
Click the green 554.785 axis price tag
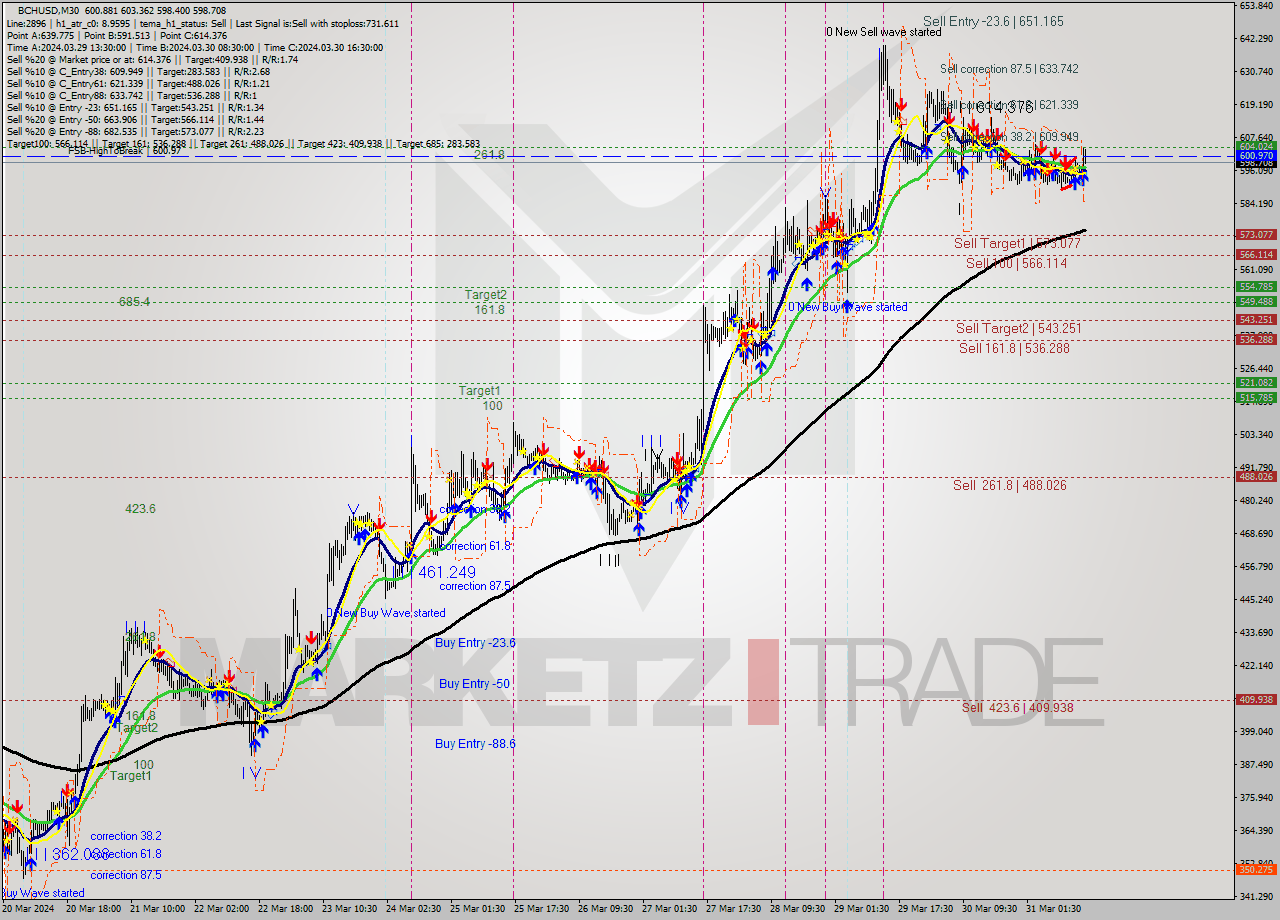click(1256, 287)
